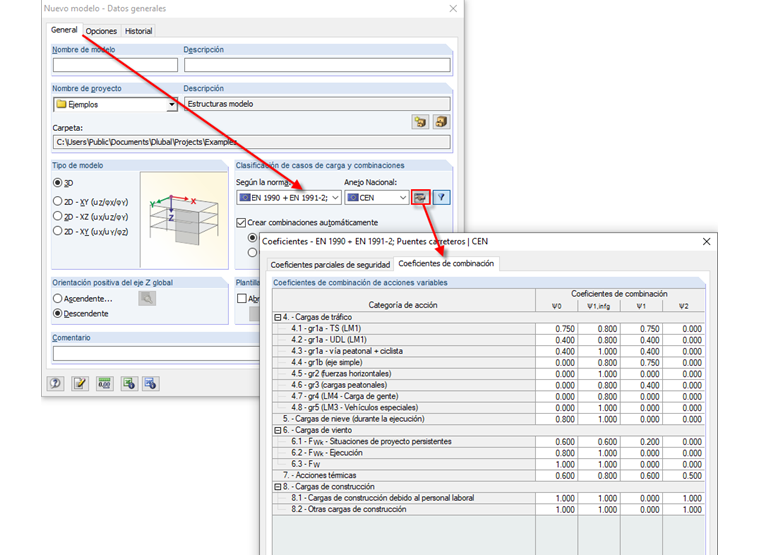Click the ψ1,infq column header
Image resolution: width=760 pixels, height=555 pixels.
(x=599, y=306)
